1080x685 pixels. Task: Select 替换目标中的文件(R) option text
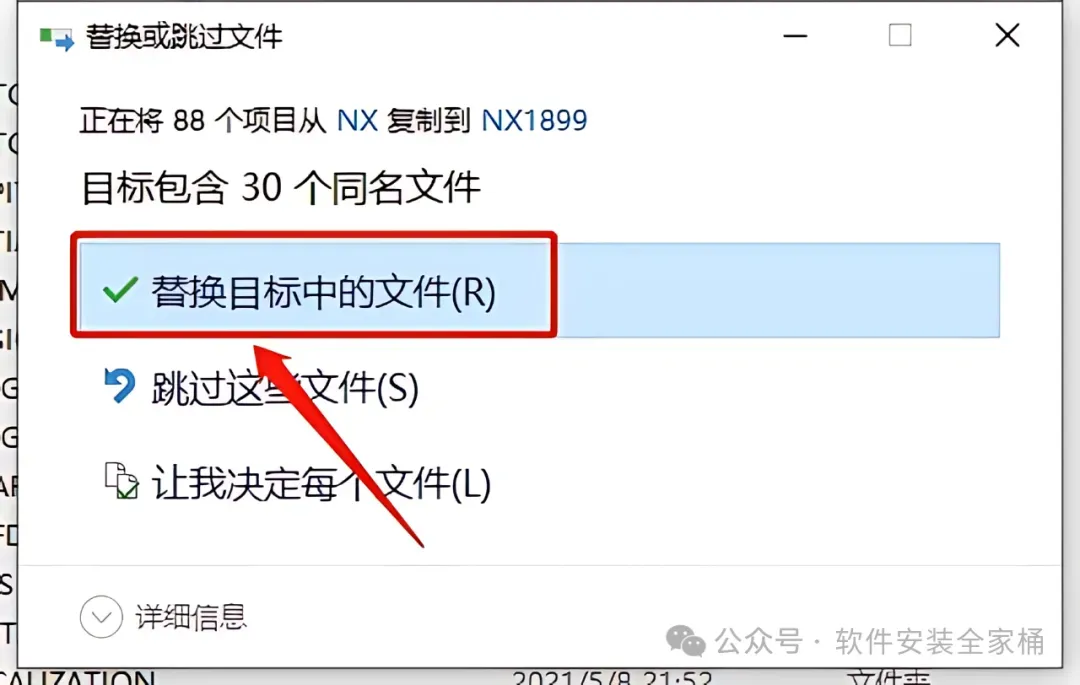pyautogui.click(x=323, y=292)
